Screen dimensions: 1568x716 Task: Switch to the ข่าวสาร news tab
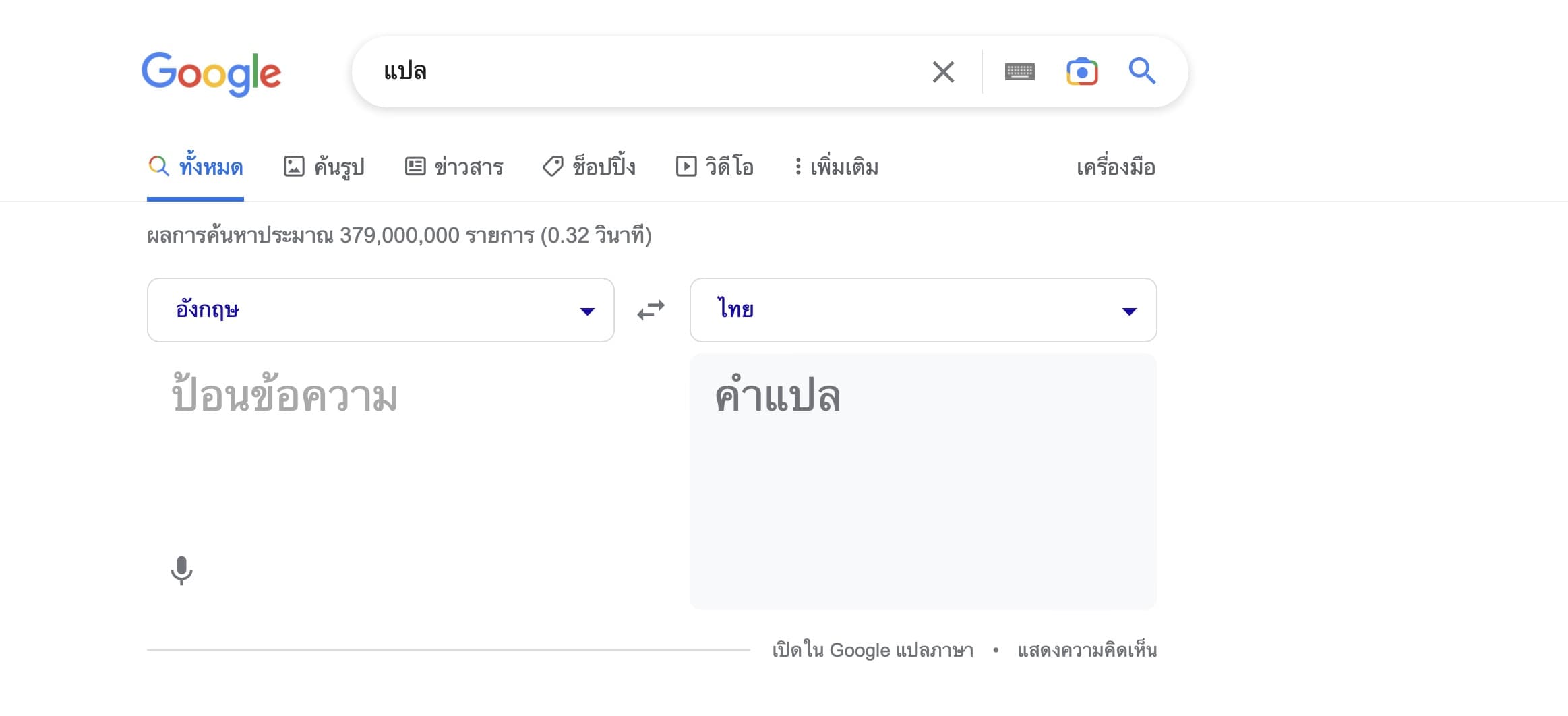pos(454,167)
